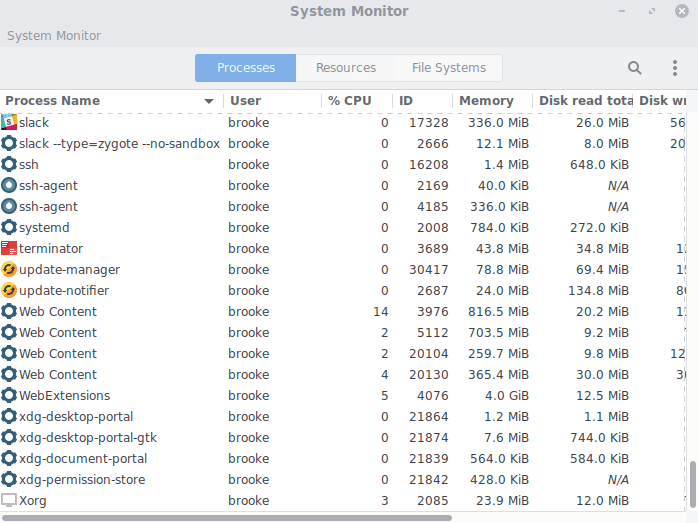The height and width of the screenshot is (523, 698).
Task: Click the xdg-desktop-portal-gtk icon
Action: point(9,437)
